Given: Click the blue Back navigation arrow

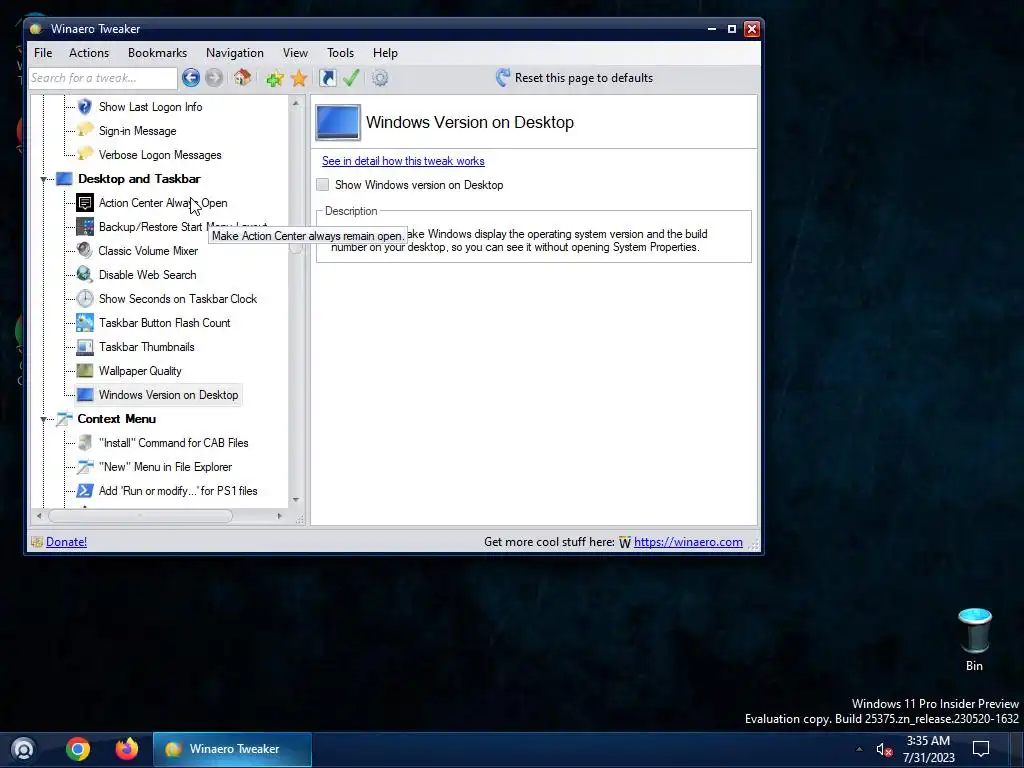Looking at the screenshot, I should [x=191, y=78].
